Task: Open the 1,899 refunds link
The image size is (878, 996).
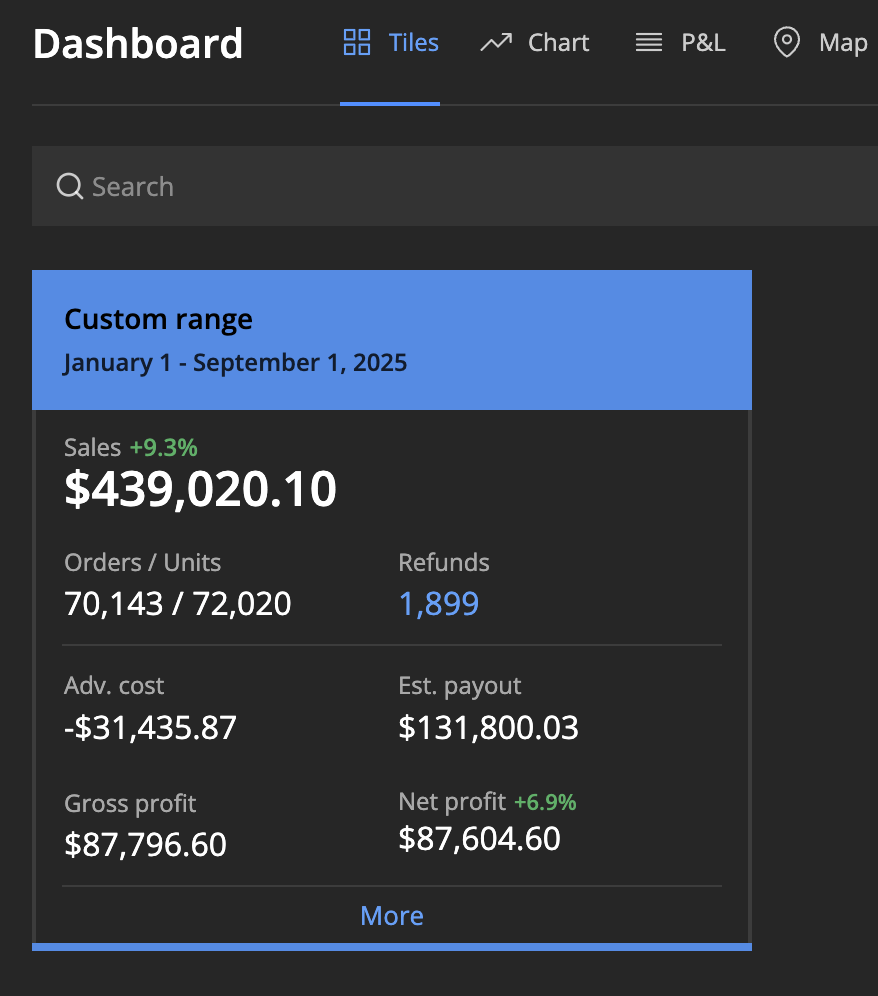Action: pos(438,604)
